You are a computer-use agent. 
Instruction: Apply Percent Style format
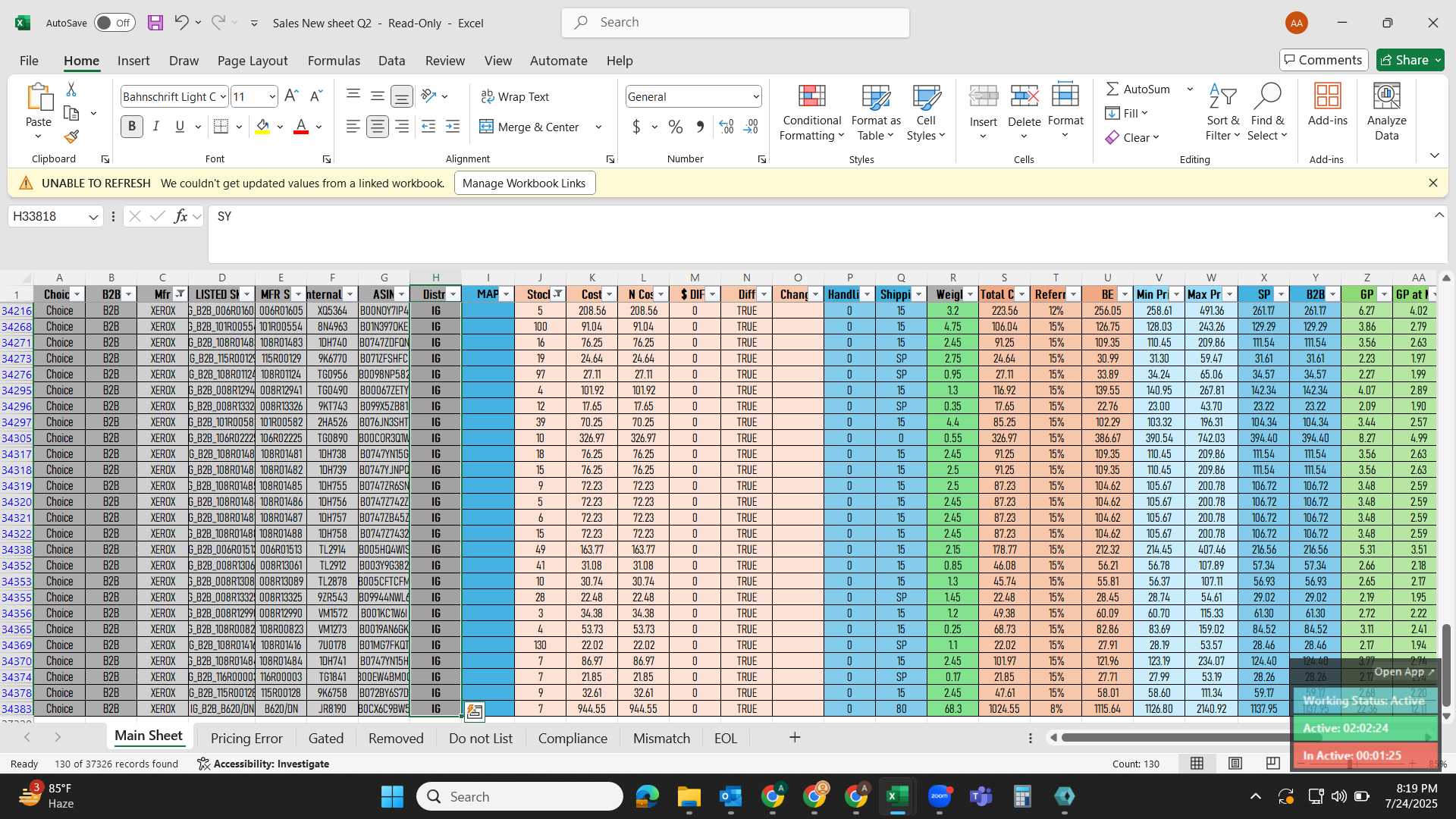(x=675, y=127)
